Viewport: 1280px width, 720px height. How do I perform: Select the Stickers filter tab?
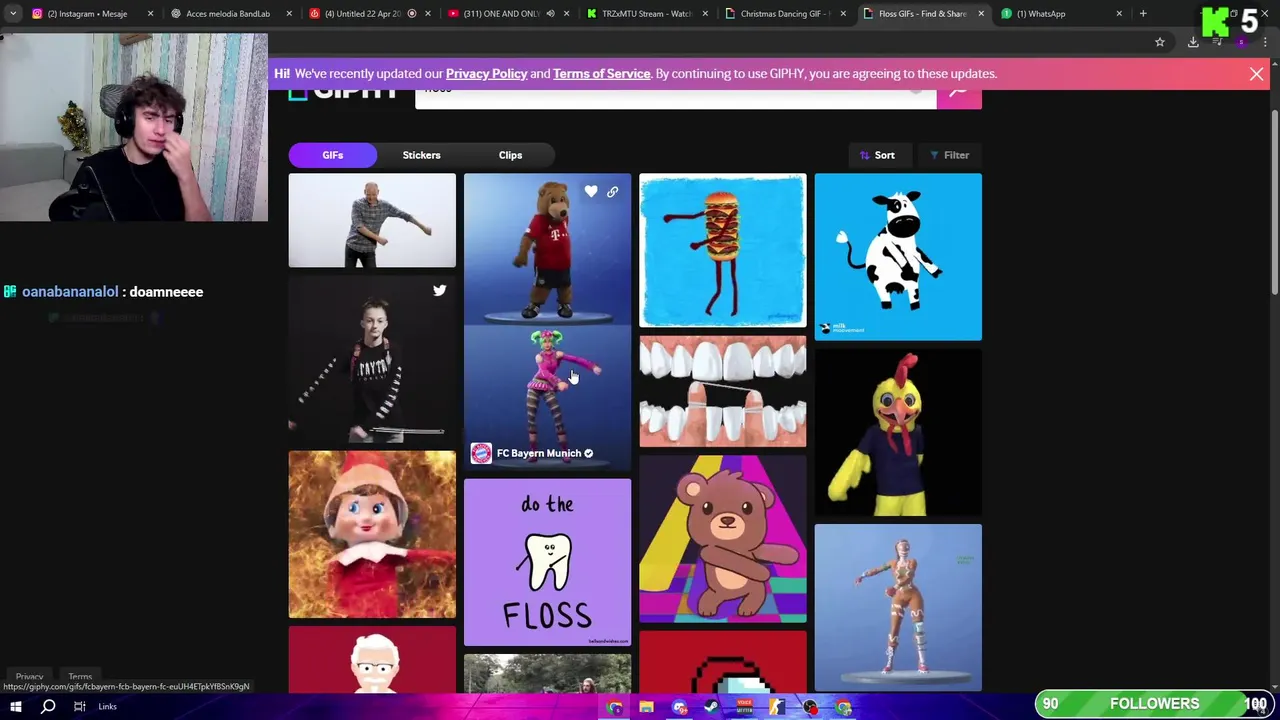421,155
